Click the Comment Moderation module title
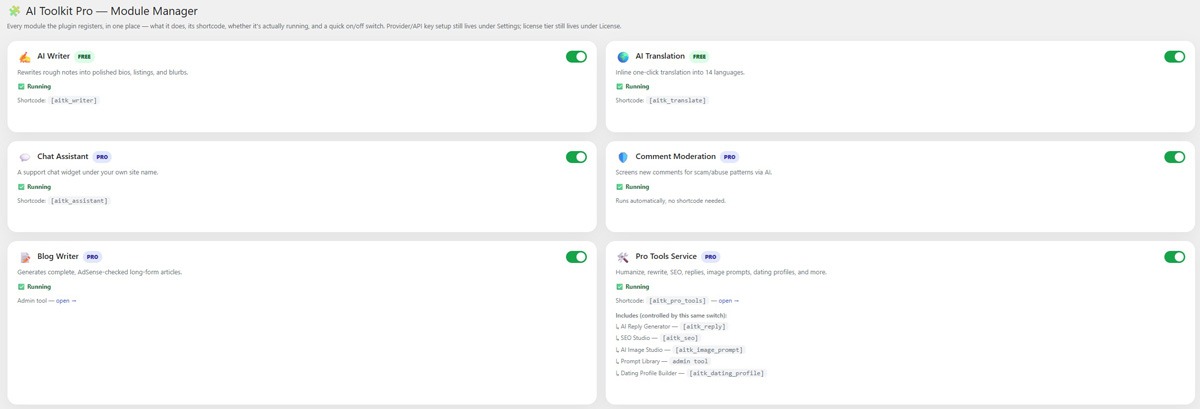 pos(676,157)
